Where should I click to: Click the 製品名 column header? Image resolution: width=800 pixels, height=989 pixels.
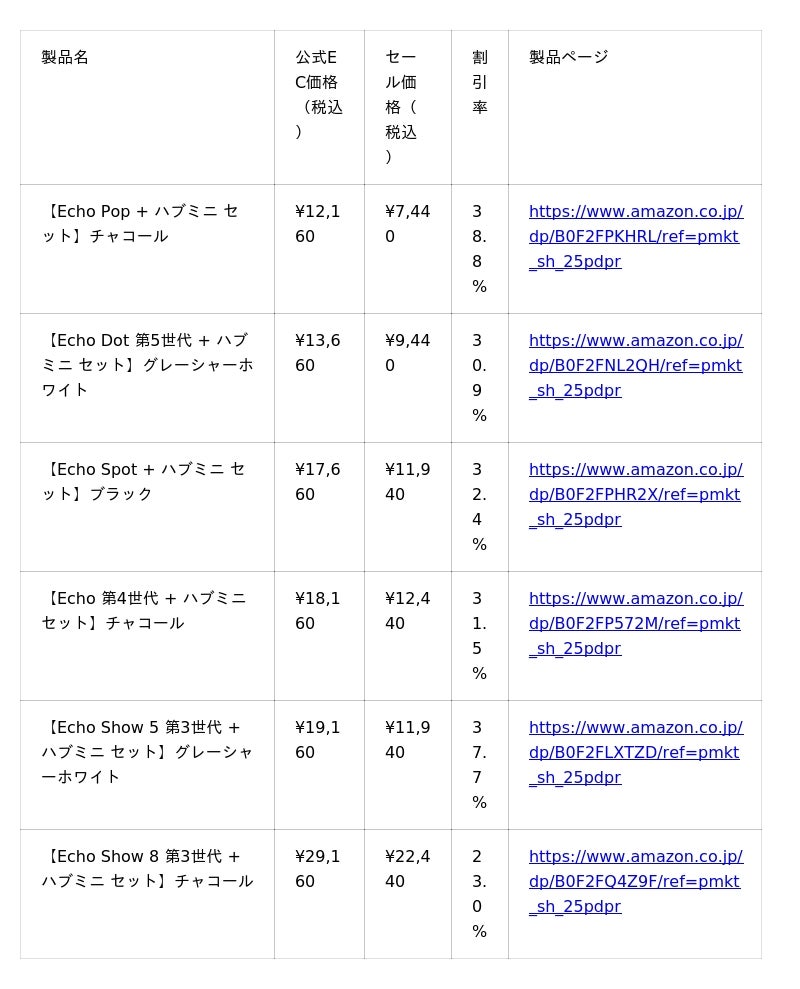(65, 58)
